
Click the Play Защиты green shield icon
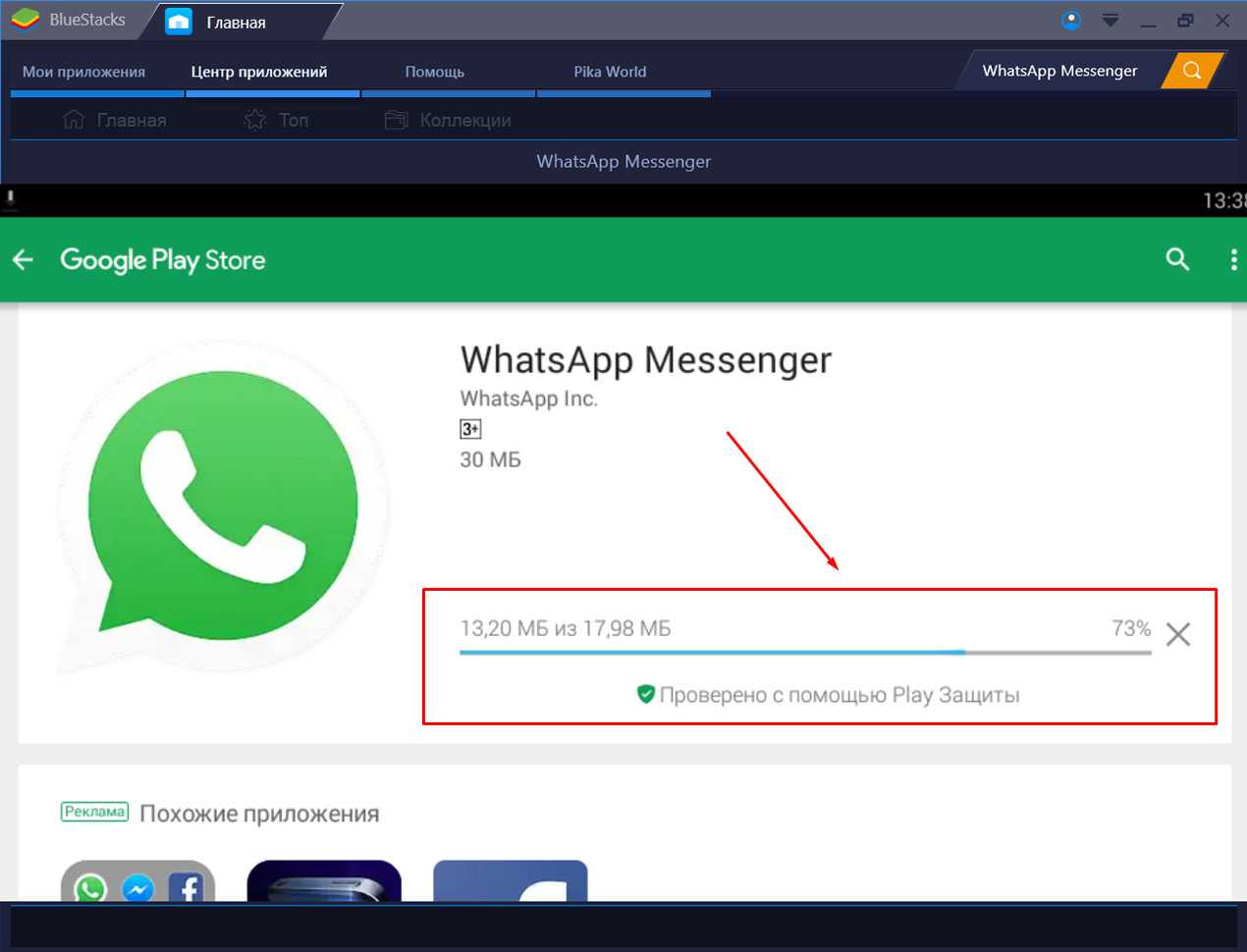tap(645, 695)
